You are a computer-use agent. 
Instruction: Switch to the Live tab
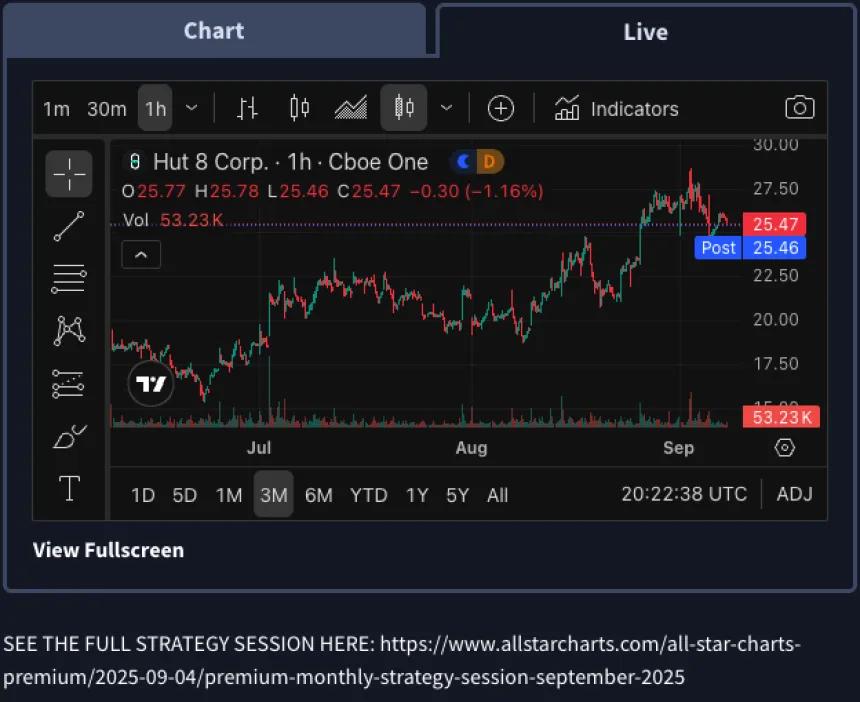tap(645, 32)
